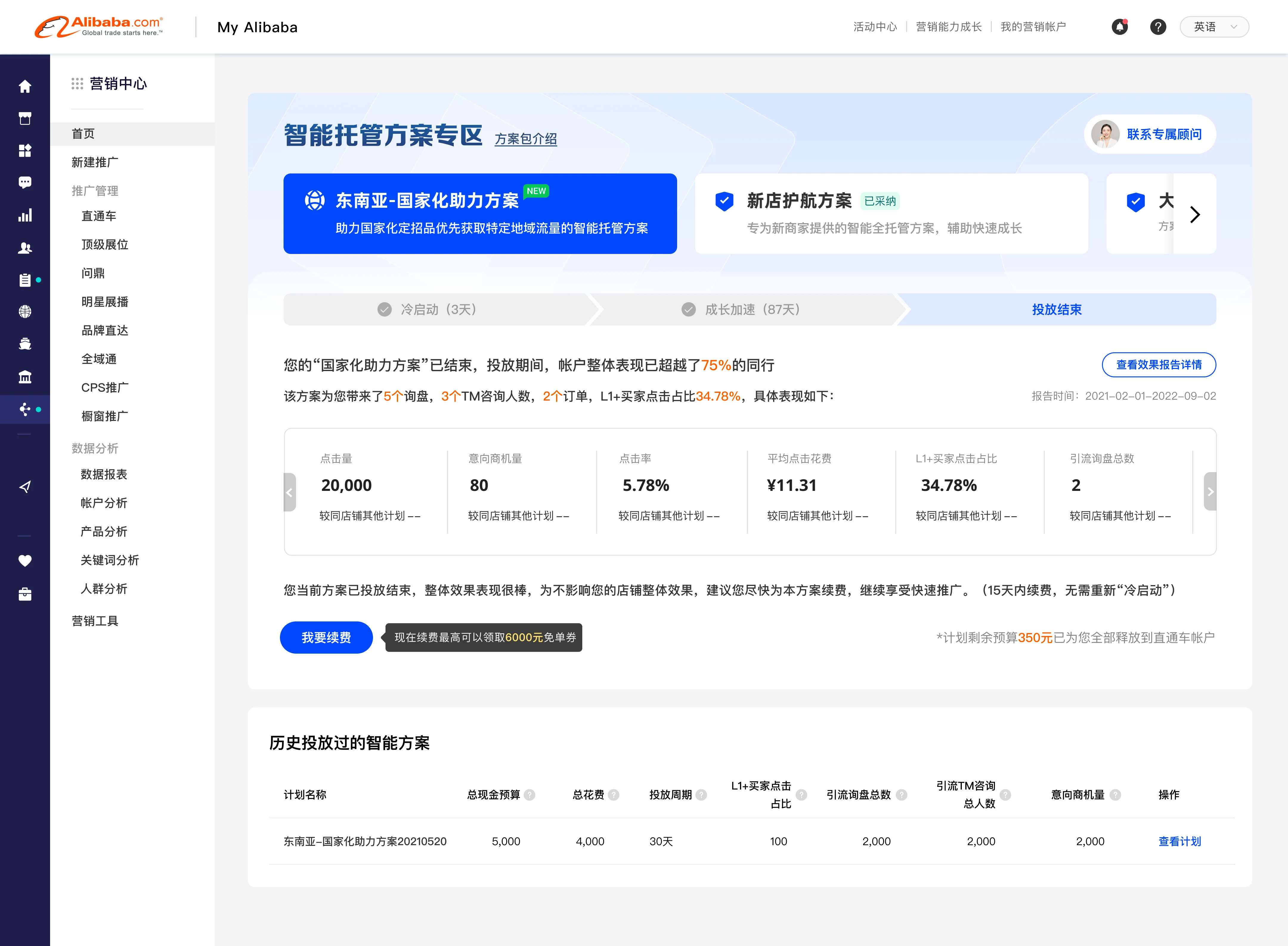Click the 我要续费 button

click(326, 637)
